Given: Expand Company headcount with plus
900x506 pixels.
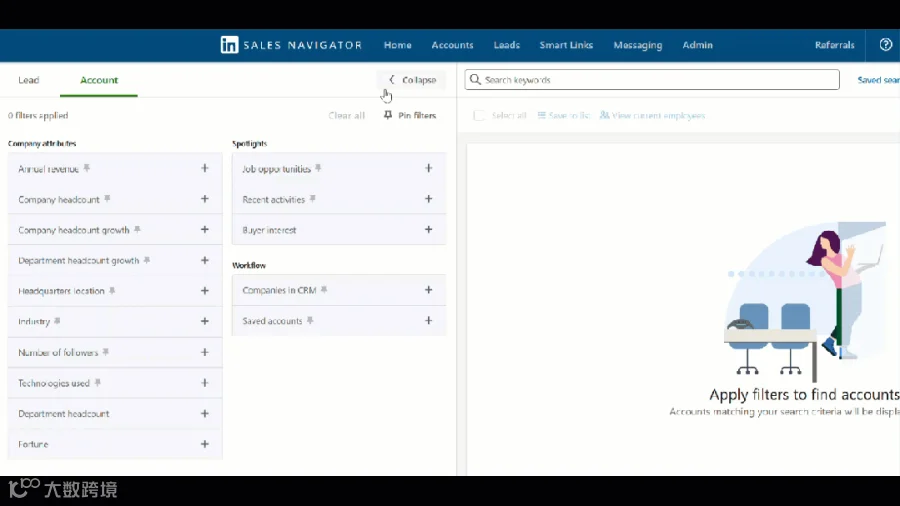Looking at the screenshot, I should tap(205, 198).
